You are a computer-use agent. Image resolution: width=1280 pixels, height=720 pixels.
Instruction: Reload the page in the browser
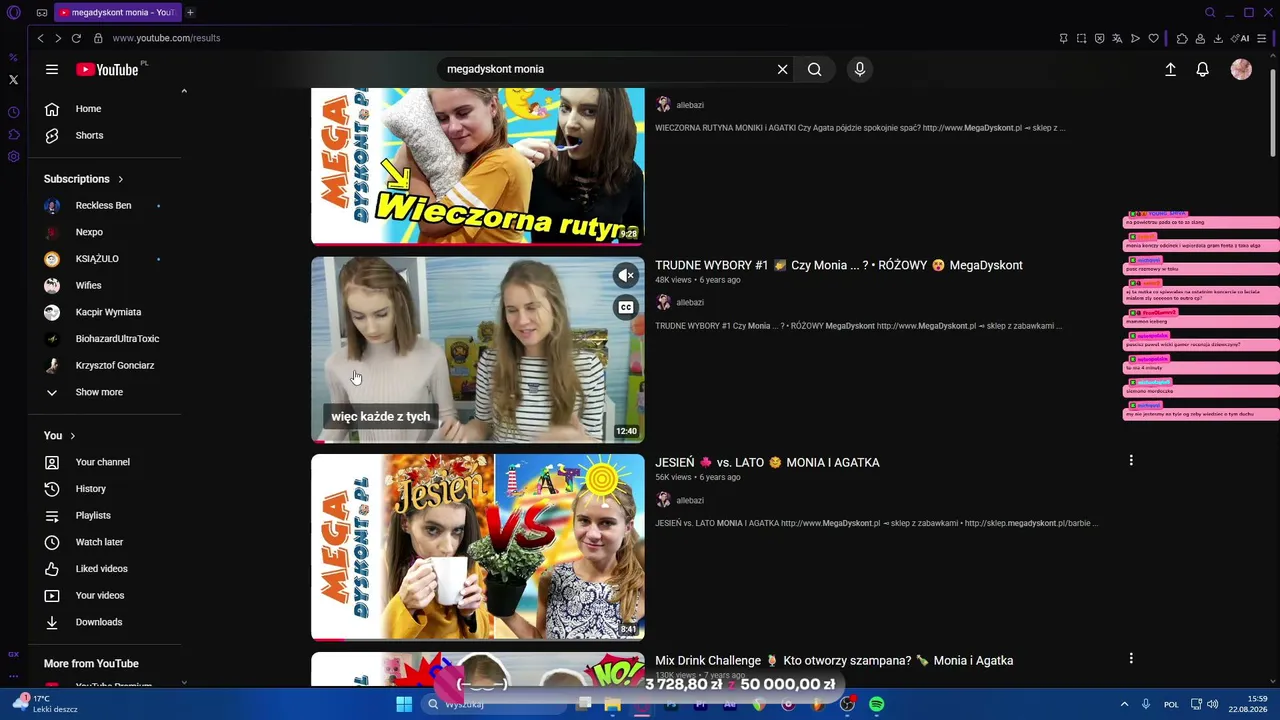click(76, 38)
